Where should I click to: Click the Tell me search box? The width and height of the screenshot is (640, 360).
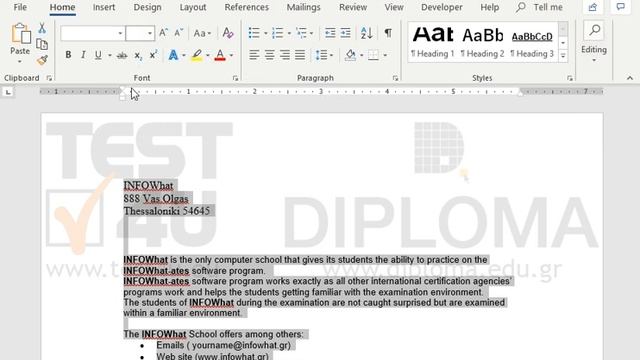pos(539,7)
